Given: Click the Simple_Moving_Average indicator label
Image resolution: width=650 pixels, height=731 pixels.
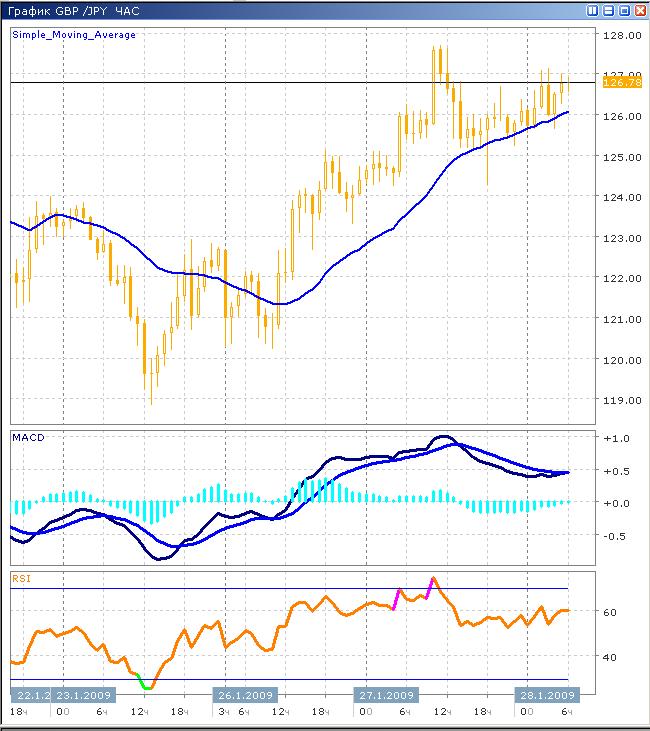Looking at the screenshot, I should tap(74, 34).
